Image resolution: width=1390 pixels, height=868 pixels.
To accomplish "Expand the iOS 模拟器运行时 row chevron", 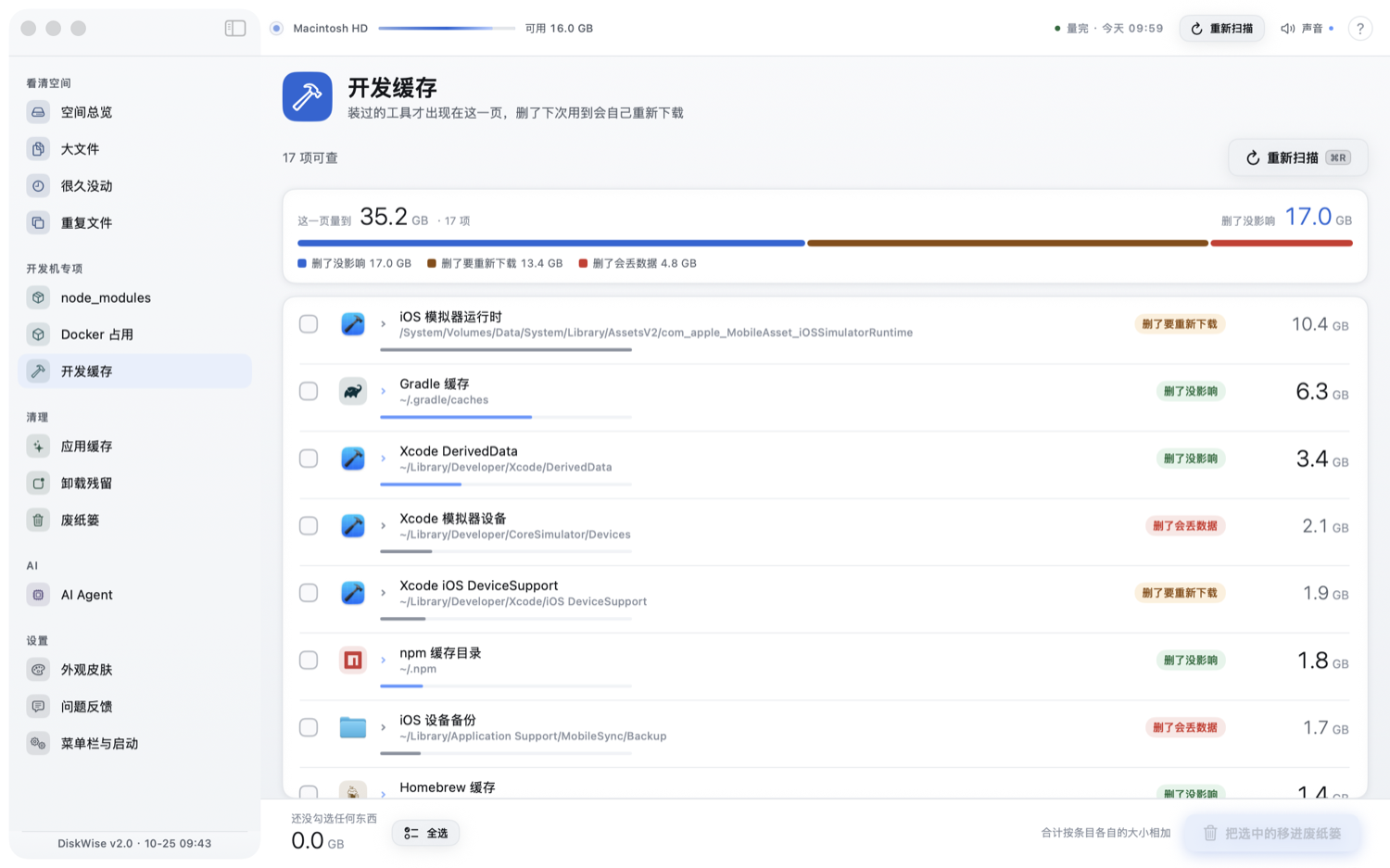I will click(383, 324).
